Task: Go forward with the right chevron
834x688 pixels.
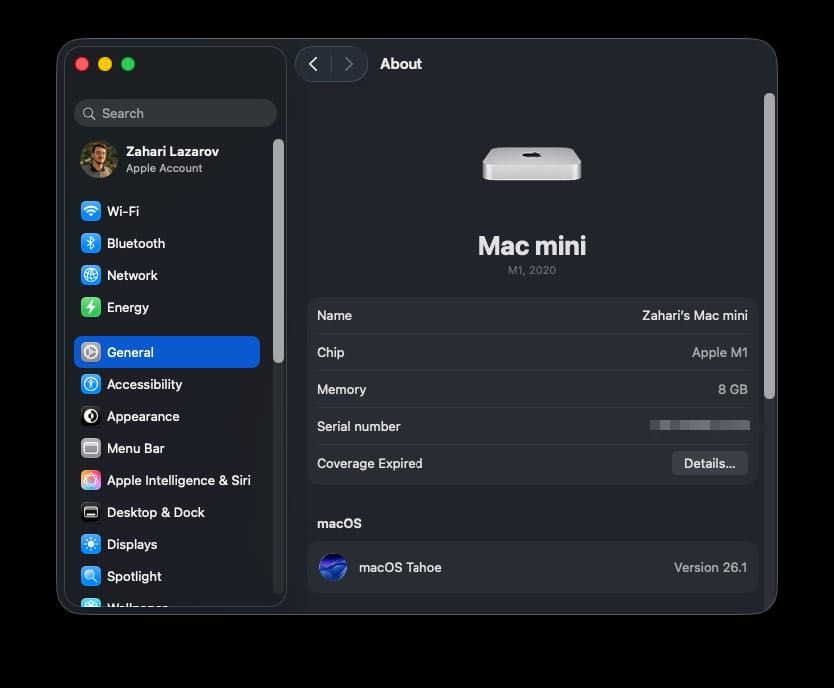Action: click(x=349, y=64)
